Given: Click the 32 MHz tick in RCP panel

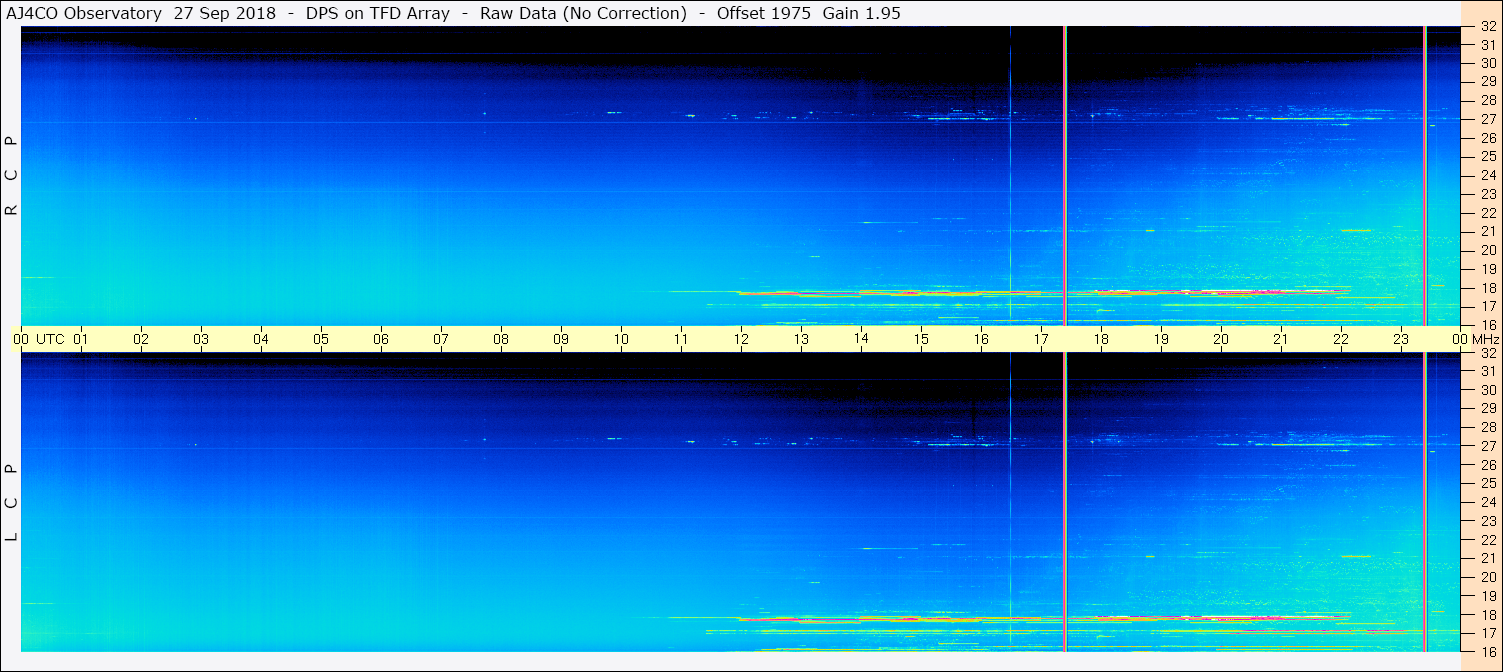Looking at the screenshot, I should pyautogui.click(x=1487, y=27).
